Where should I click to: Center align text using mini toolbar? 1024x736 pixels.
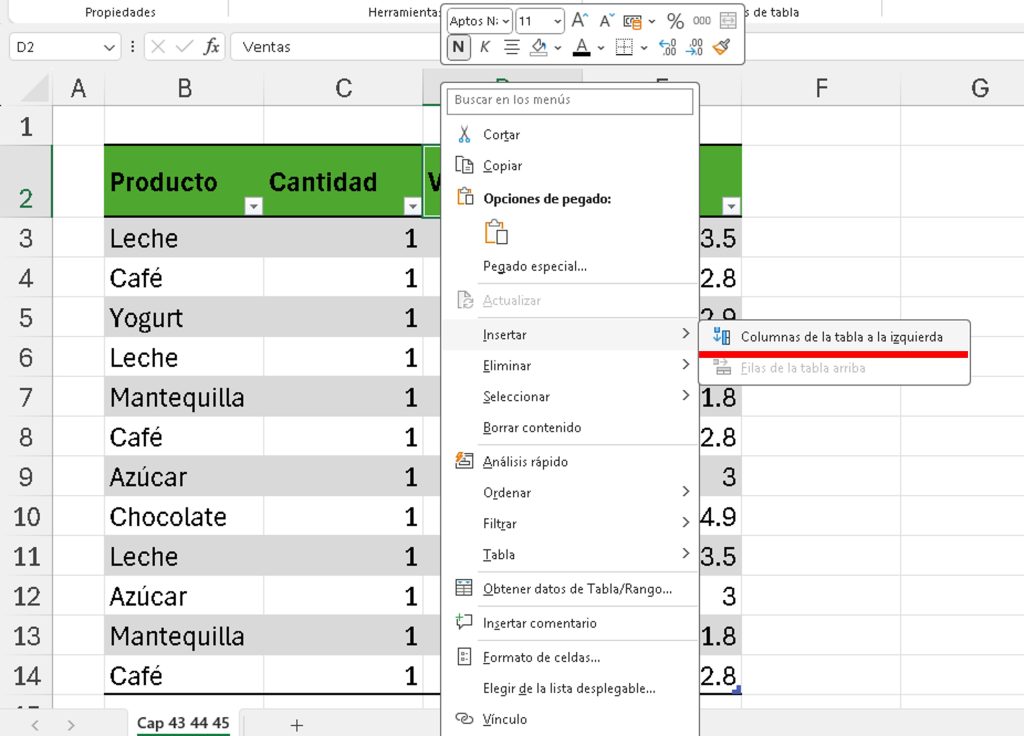coord(511,47)
